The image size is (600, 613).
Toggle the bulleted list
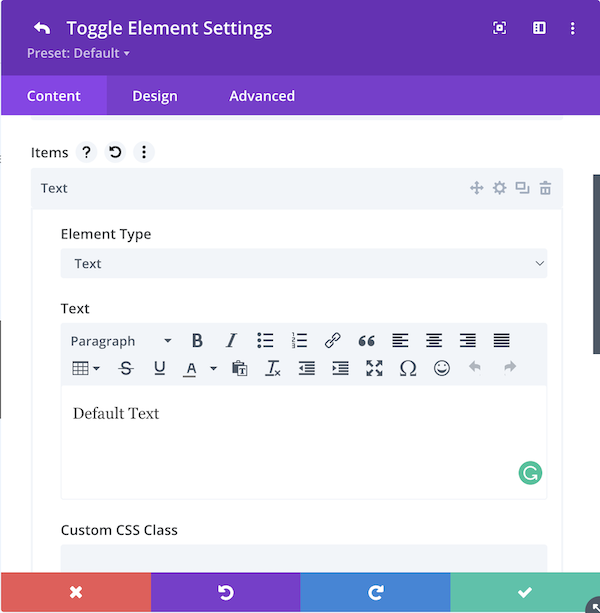coord(265,341)
